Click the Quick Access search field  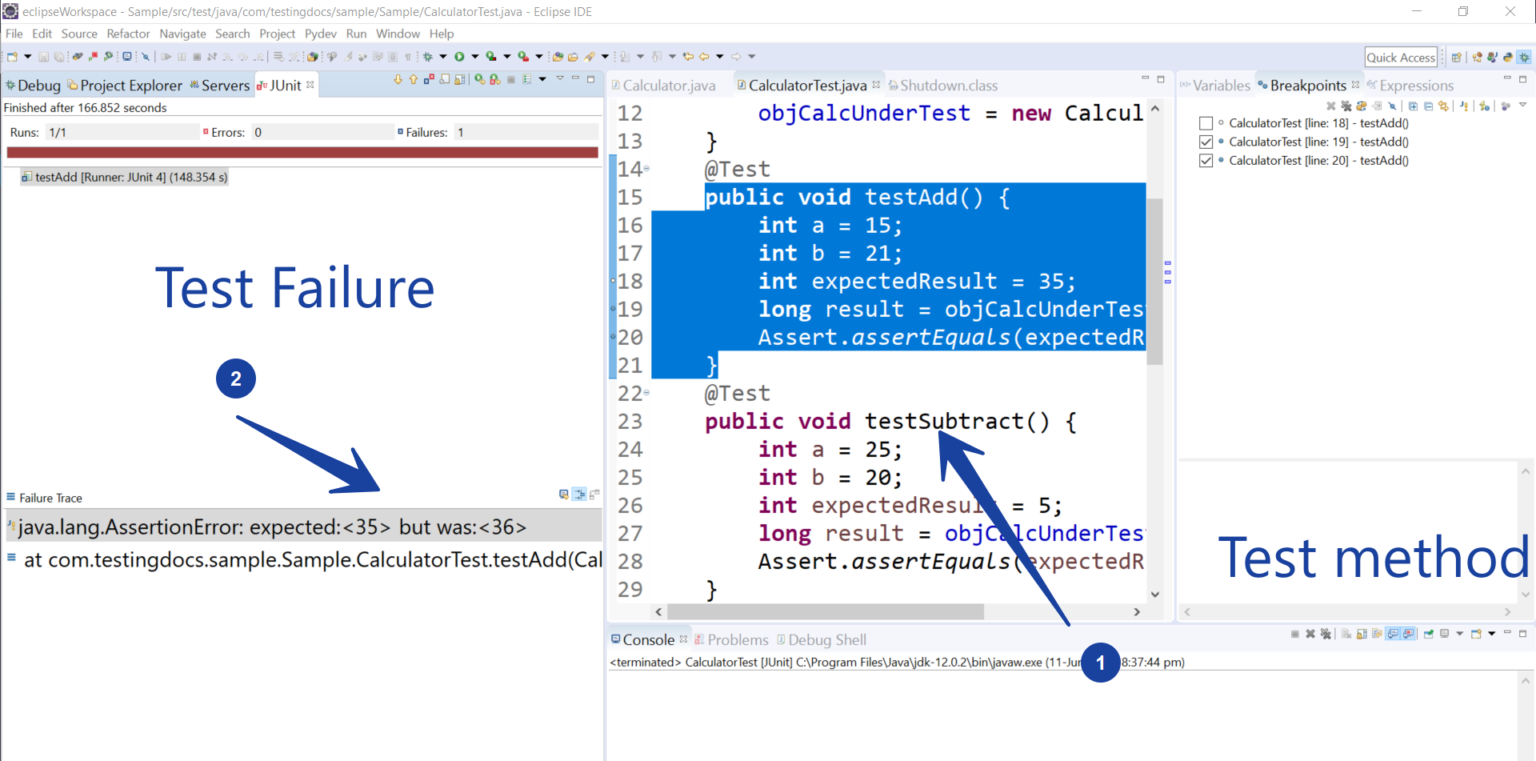pyautogui.click(x=1401, y=58)
